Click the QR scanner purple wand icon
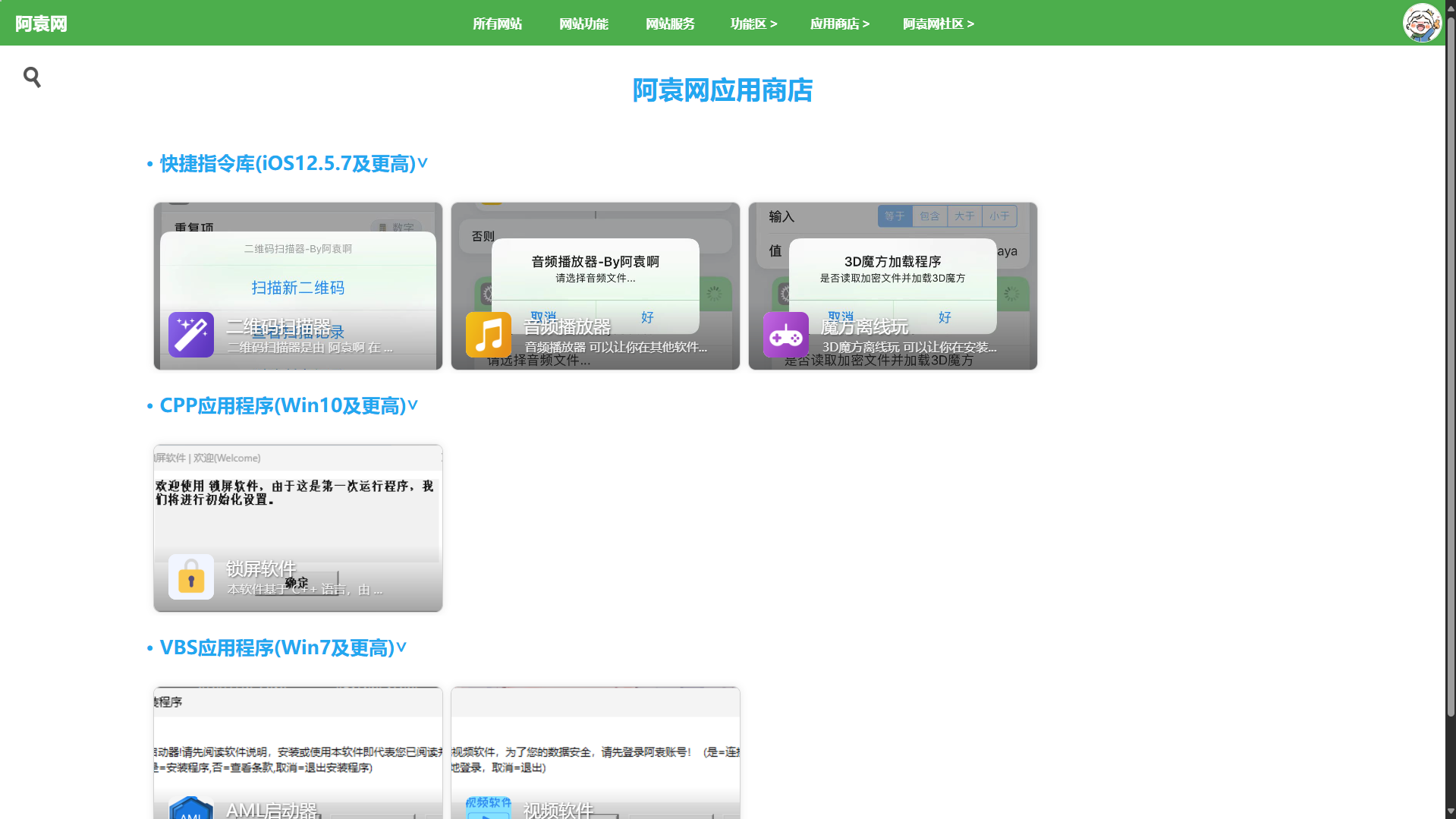This screenshot has height=819, width=1456. click(191, 335)
